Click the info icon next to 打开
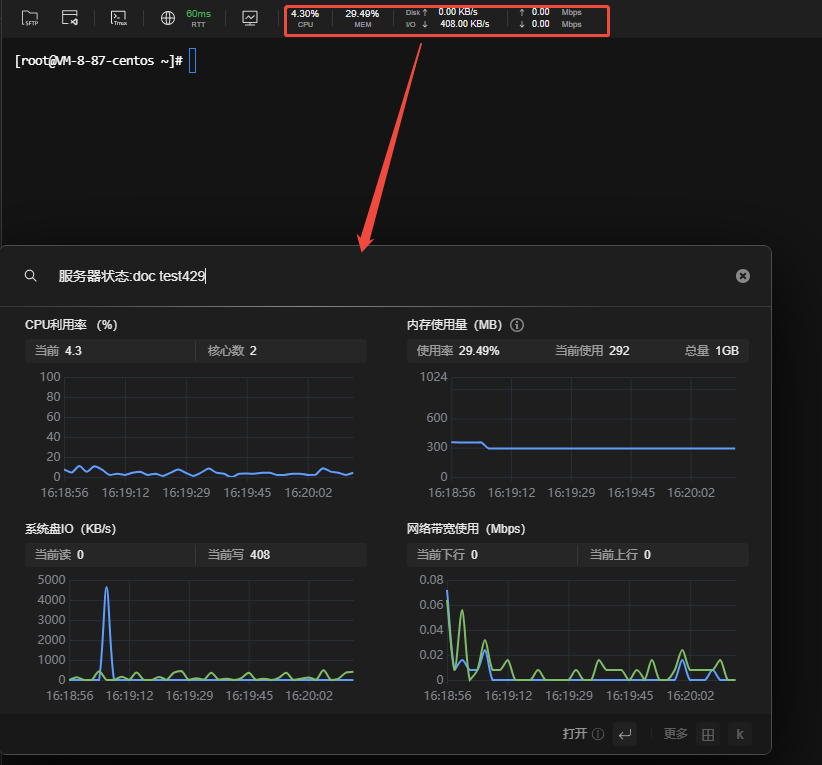Image resolution: width=822 pixels, height=765 pixels. click(x=598, y=734)
